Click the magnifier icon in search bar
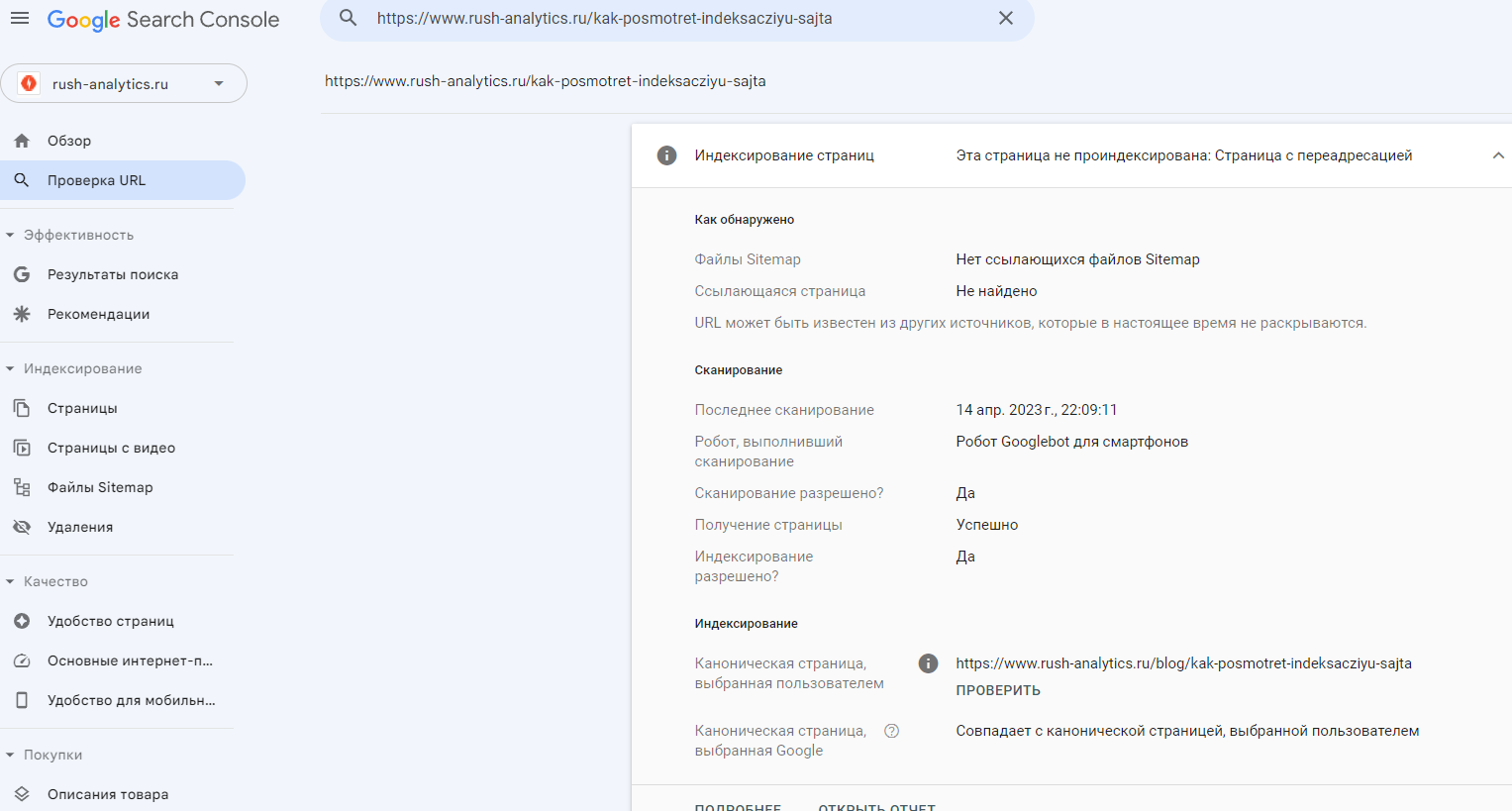The height and width of the screenshot is (811, 1512). point(348,19)
